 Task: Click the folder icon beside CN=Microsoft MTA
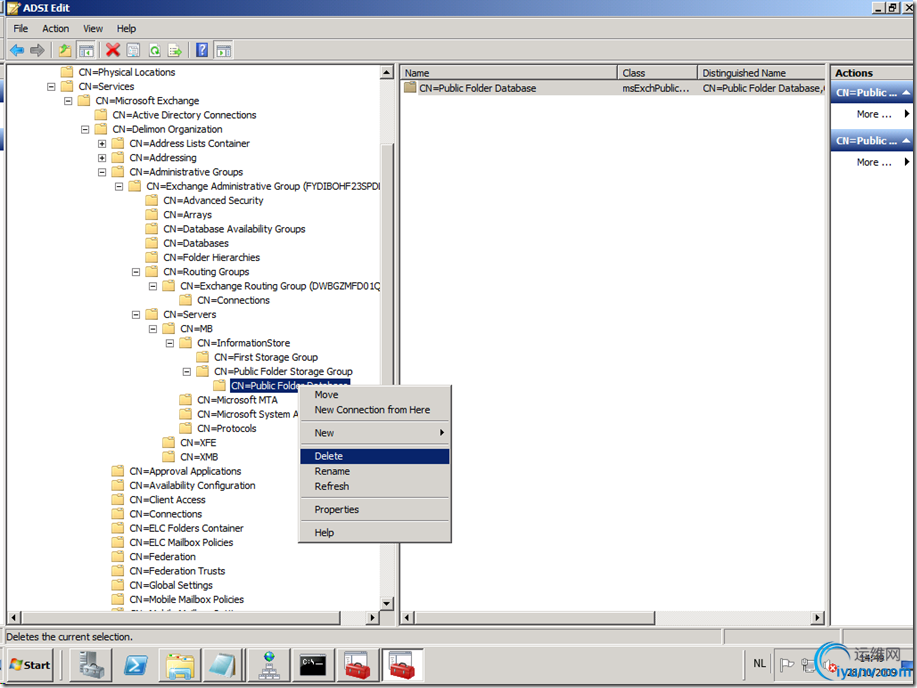pyautogui.click(x=185, y=400)
